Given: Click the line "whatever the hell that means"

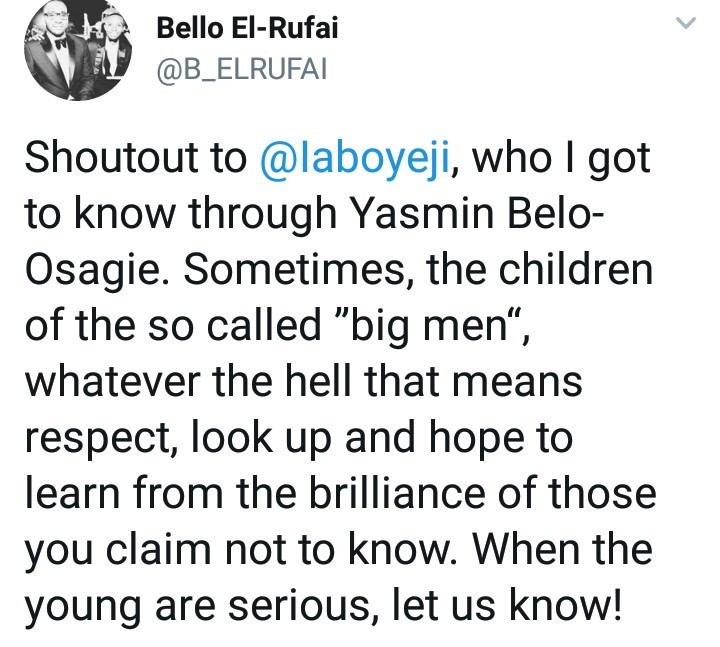Looking at the screenshot, I should pyautogui.click(x=304, y=382).
